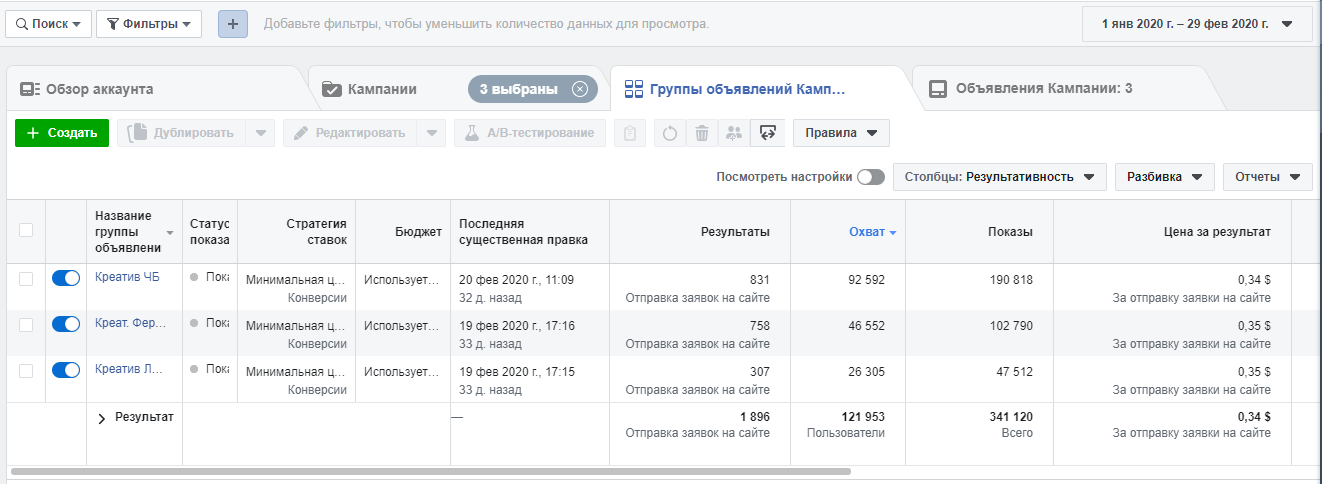
Task: Click the A/B-тестирование button
Action: (x=530, y=133)
